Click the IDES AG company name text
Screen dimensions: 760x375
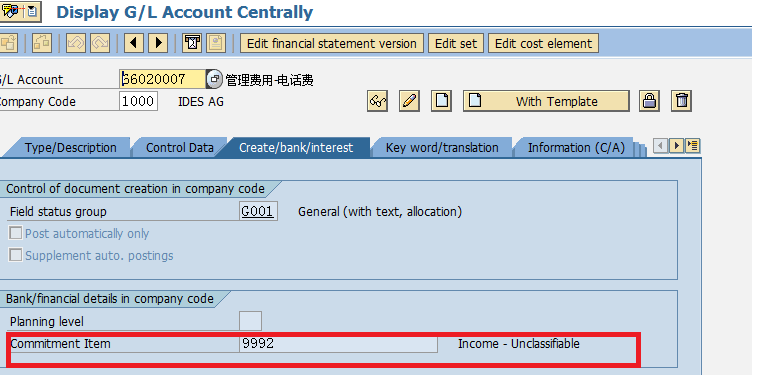[201, 102]
